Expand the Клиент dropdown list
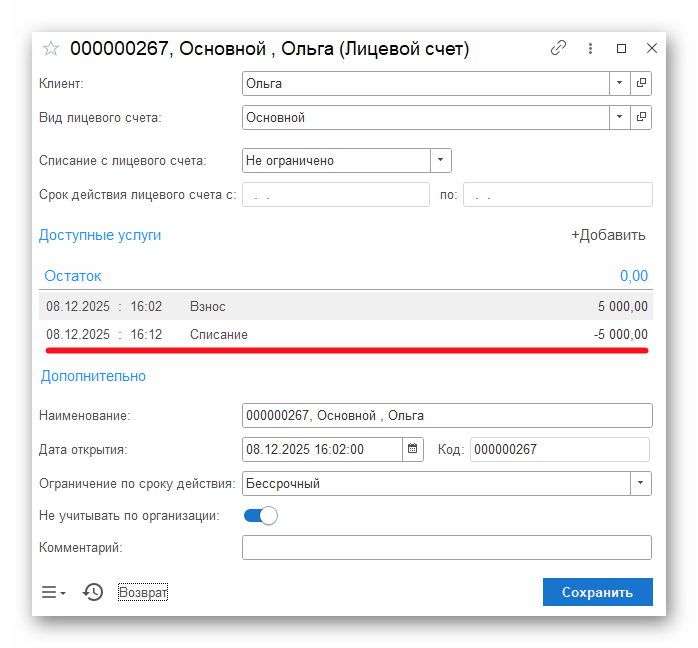698x648 pixels. (x=620, y=83)
